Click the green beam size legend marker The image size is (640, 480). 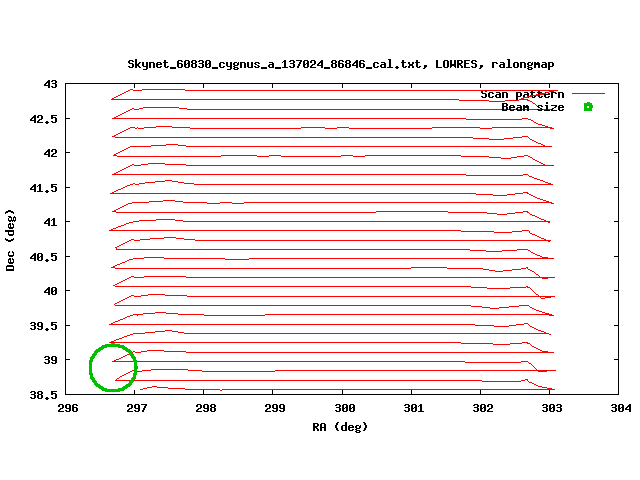[x=588, y=107]
